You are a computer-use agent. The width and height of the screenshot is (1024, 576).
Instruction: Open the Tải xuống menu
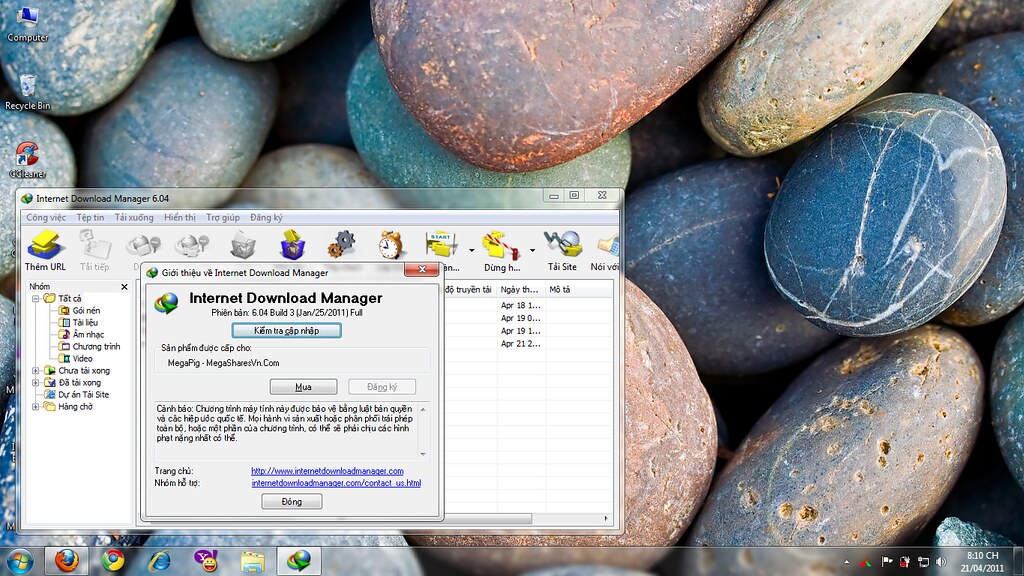pos(134,217)
